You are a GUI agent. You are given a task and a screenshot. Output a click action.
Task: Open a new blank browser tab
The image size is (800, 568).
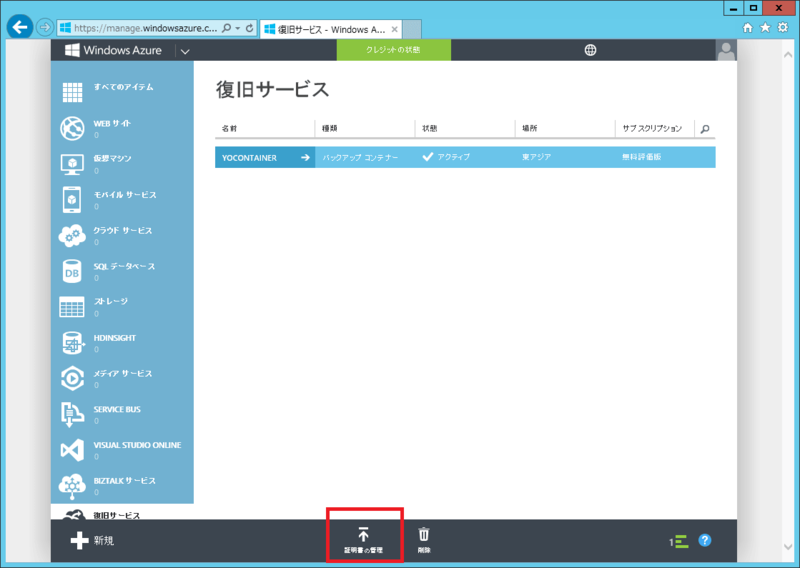click(x=412, y=30)
